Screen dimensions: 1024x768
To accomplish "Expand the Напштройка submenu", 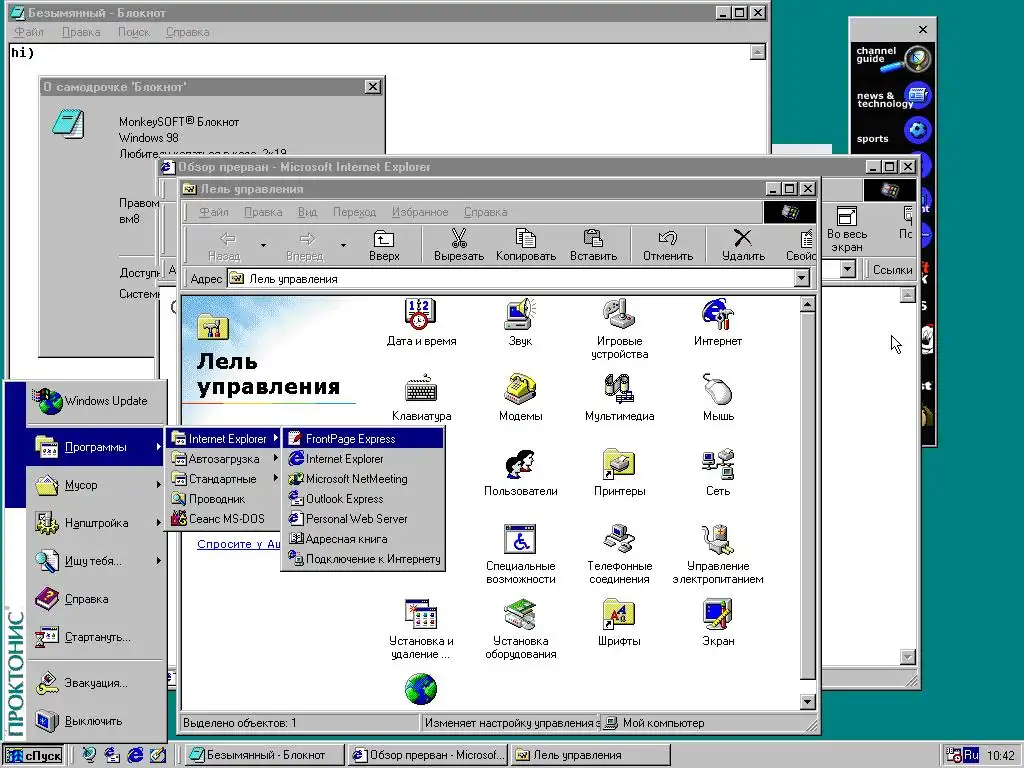I will click(95, 523).
